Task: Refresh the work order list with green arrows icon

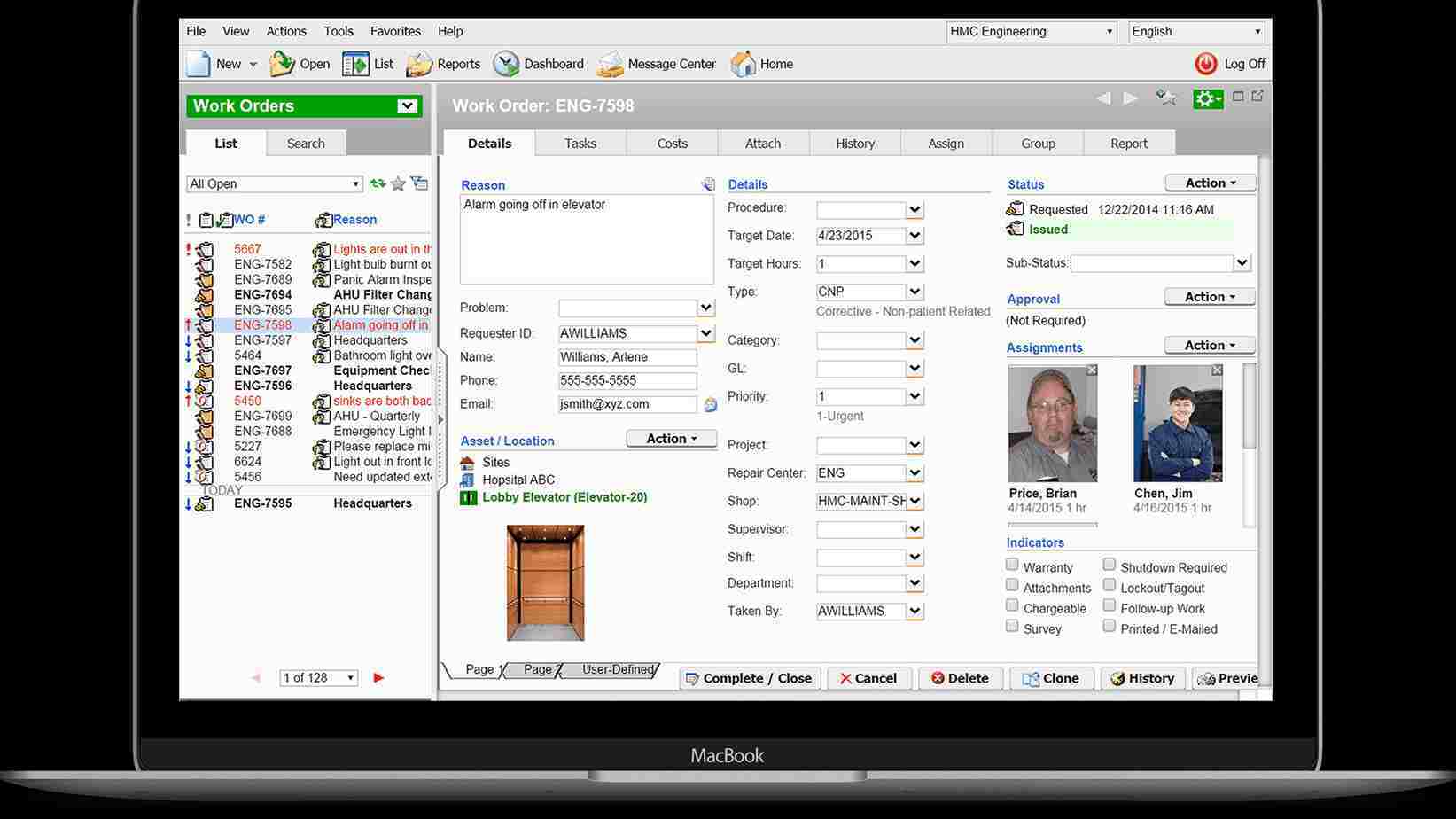Action: coord(377,183)
